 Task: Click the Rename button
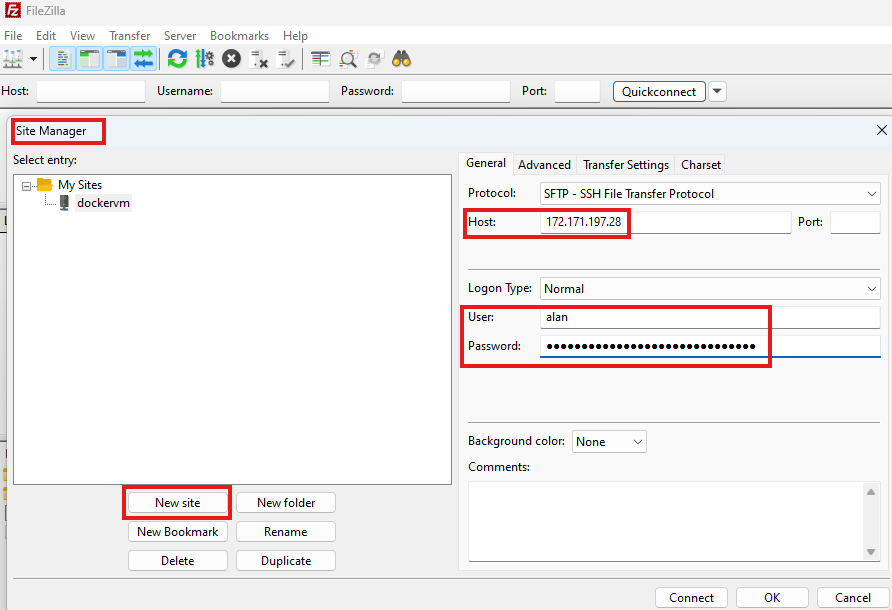[286, 531]
